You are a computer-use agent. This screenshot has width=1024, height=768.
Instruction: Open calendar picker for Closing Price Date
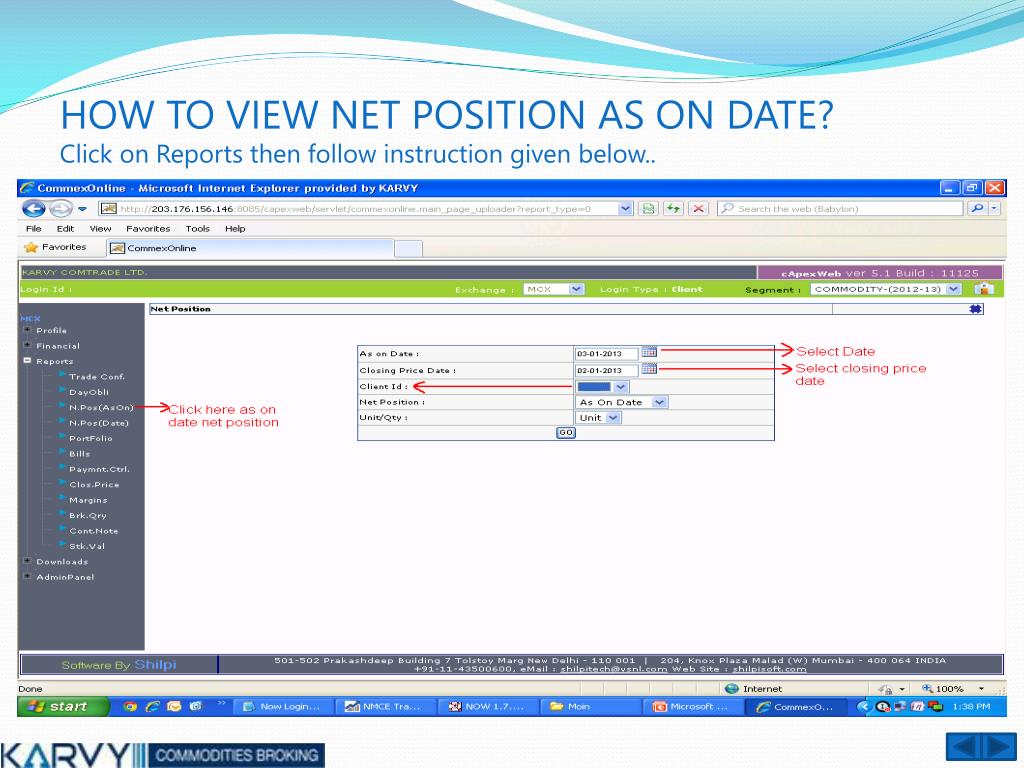tap(648, 369)
